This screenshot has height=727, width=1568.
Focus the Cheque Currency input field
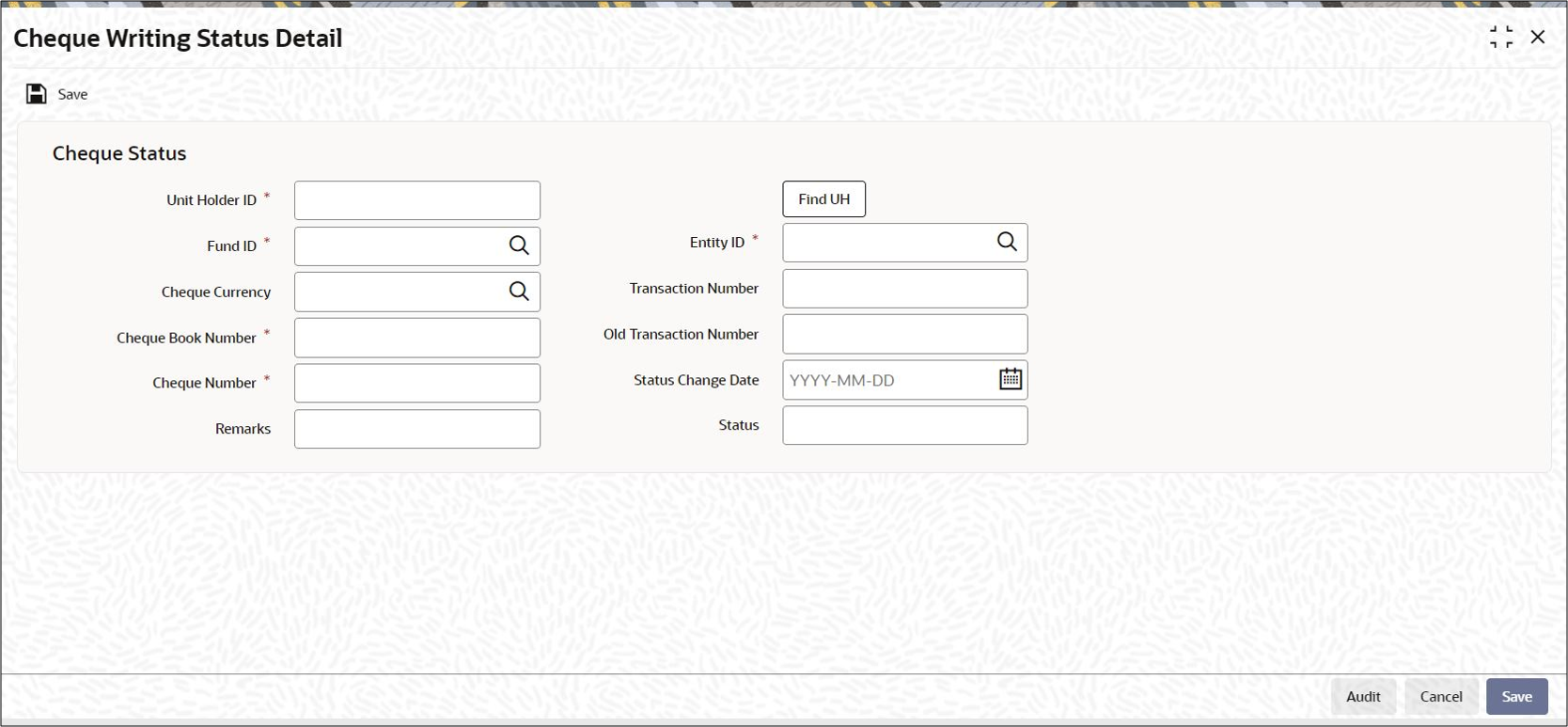[x=417, y=292]
